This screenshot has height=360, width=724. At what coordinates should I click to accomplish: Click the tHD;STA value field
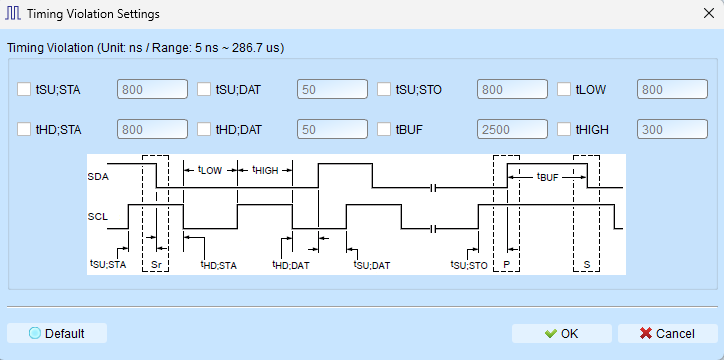(152, 130)
